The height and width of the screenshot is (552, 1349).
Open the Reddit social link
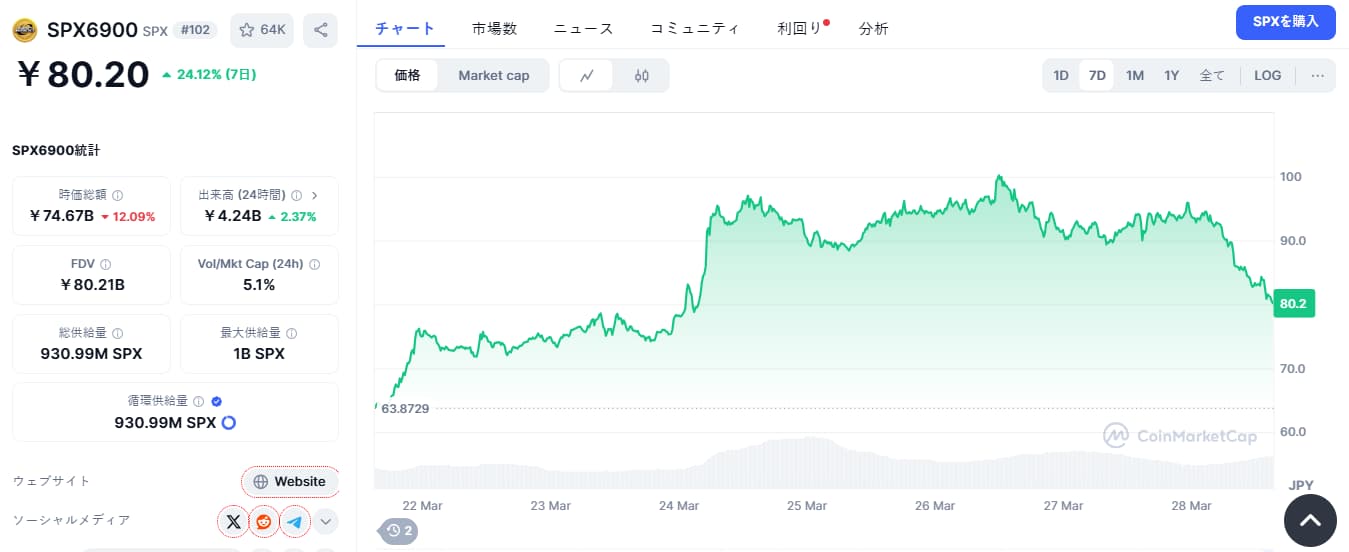[264, 521]
